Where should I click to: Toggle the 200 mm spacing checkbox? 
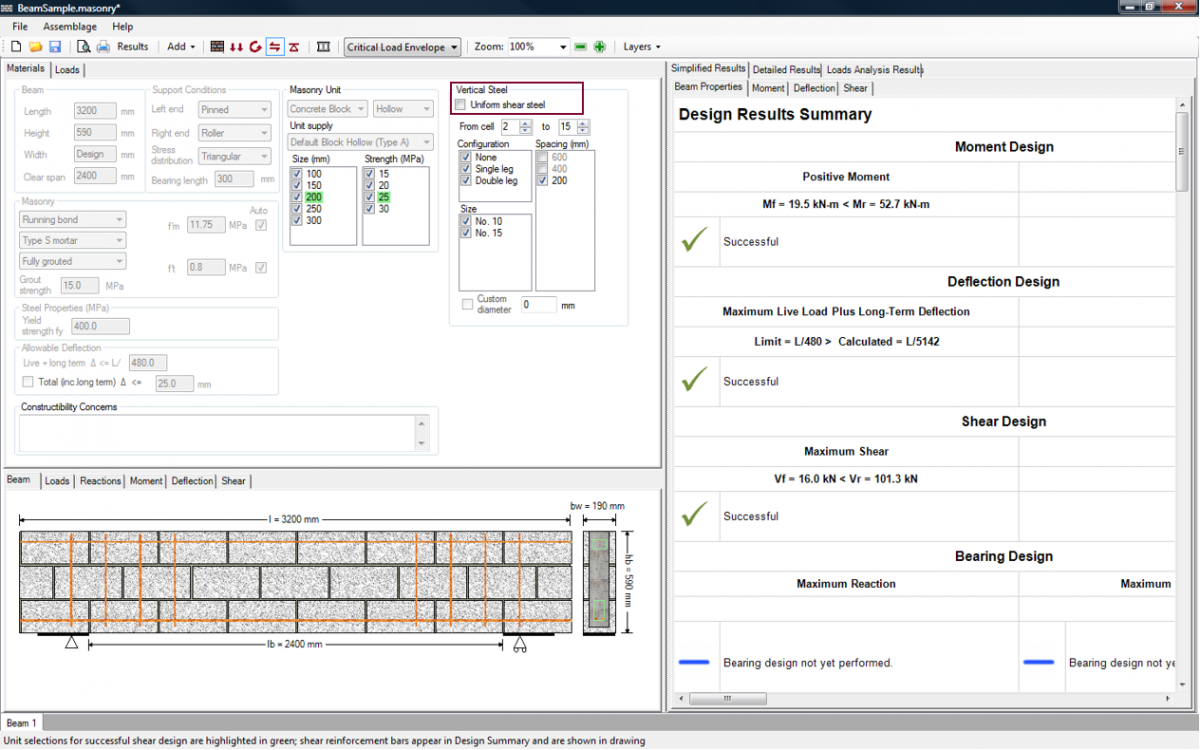pyautogui.click(x=542, y=181)
